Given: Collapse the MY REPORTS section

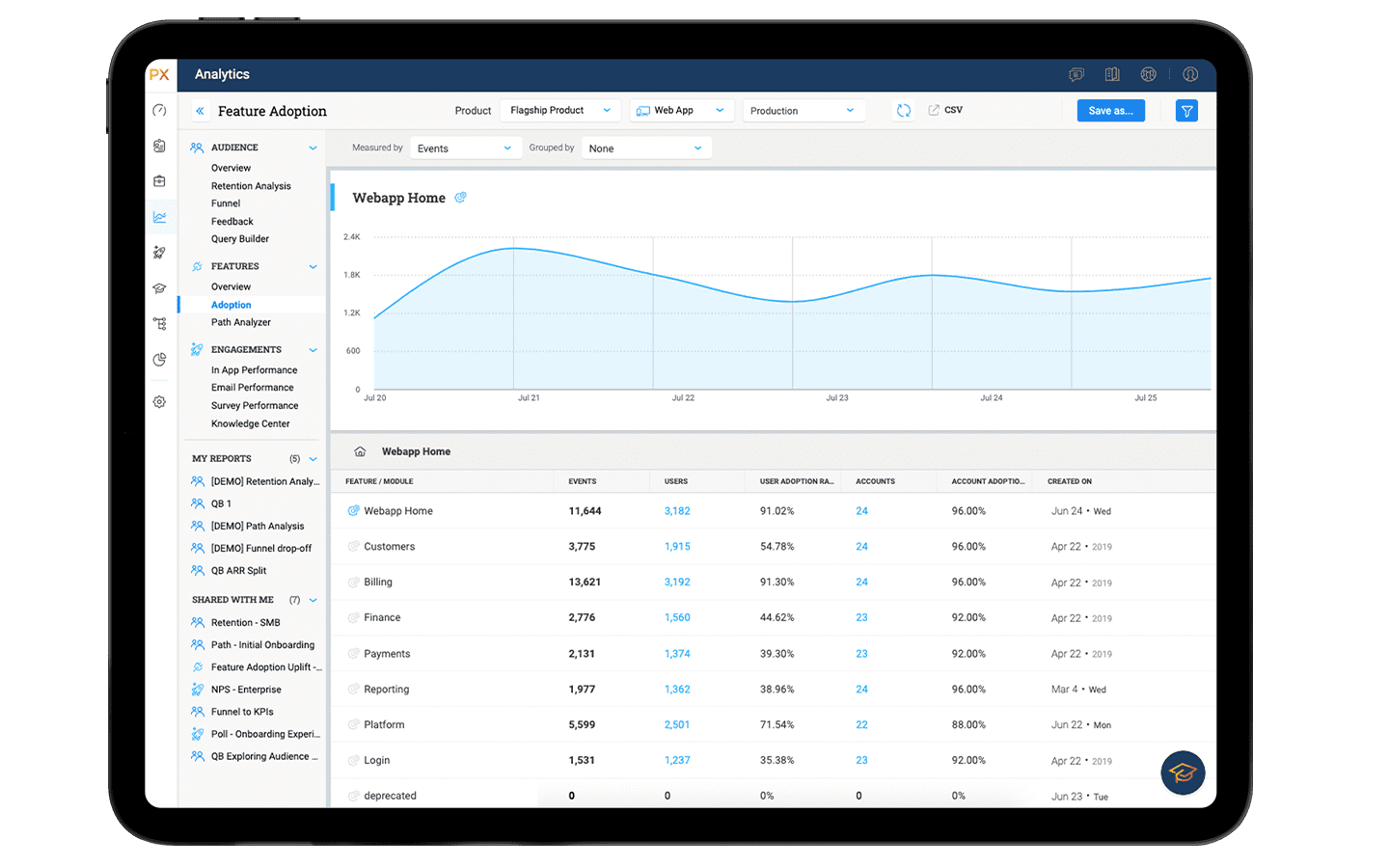Looking at the screenshot, I should (313, 459).
